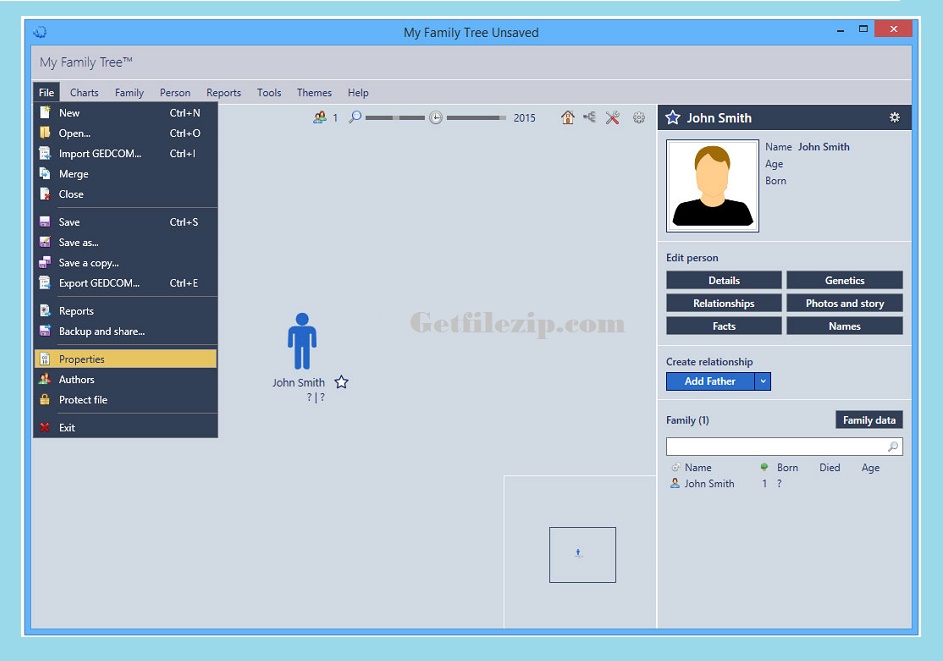Click the search icon in family search box
The width and height of the screenshot is (943, 661).
(x=893, y=446)
